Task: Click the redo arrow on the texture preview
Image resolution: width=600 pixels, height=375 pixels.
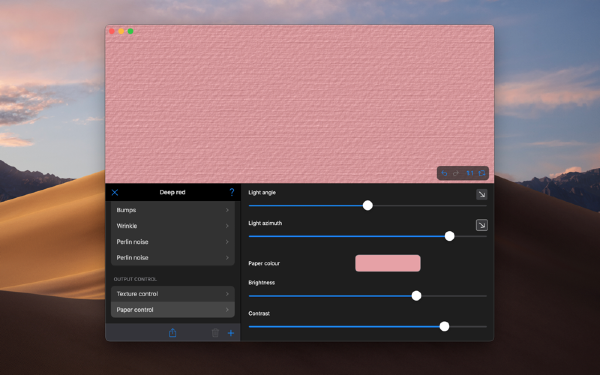Action: click(x=456, y=173)
